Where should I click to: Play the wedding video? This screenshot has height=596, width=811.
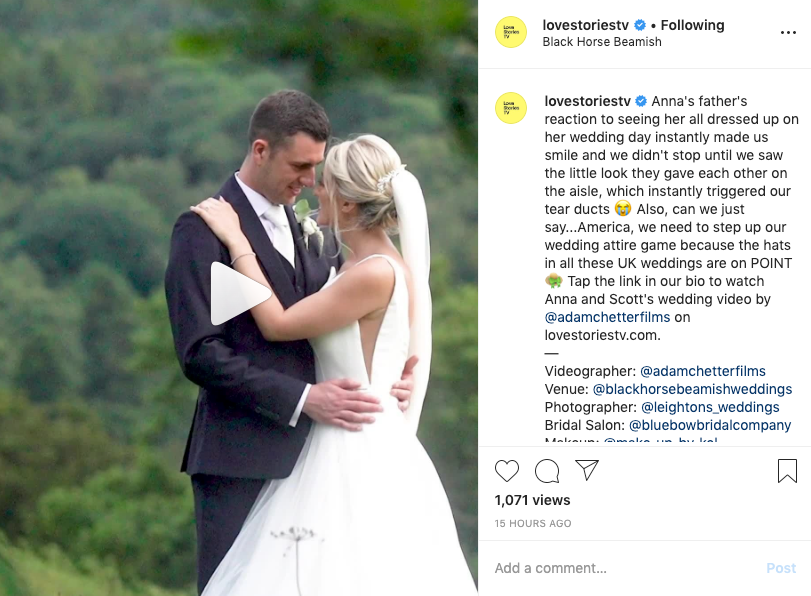(240, 293)
